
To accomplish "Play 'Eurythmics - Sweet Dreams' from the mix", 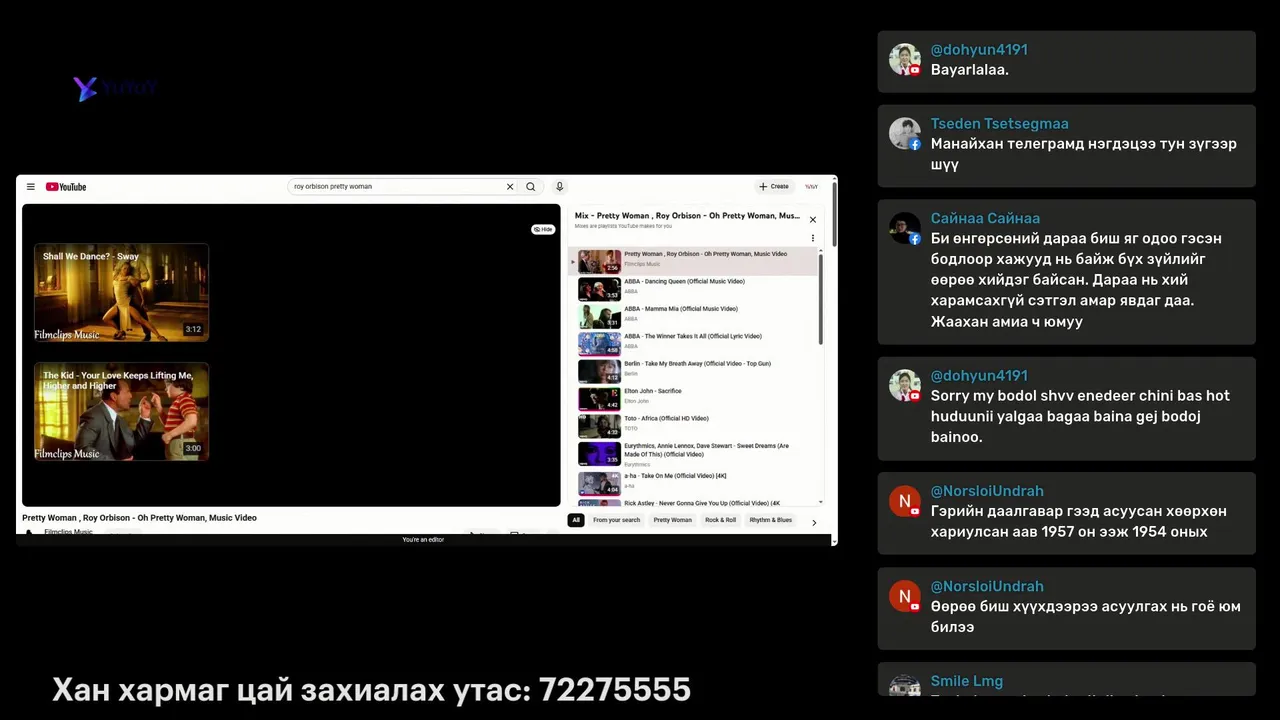I will click(x=694, y=453).
